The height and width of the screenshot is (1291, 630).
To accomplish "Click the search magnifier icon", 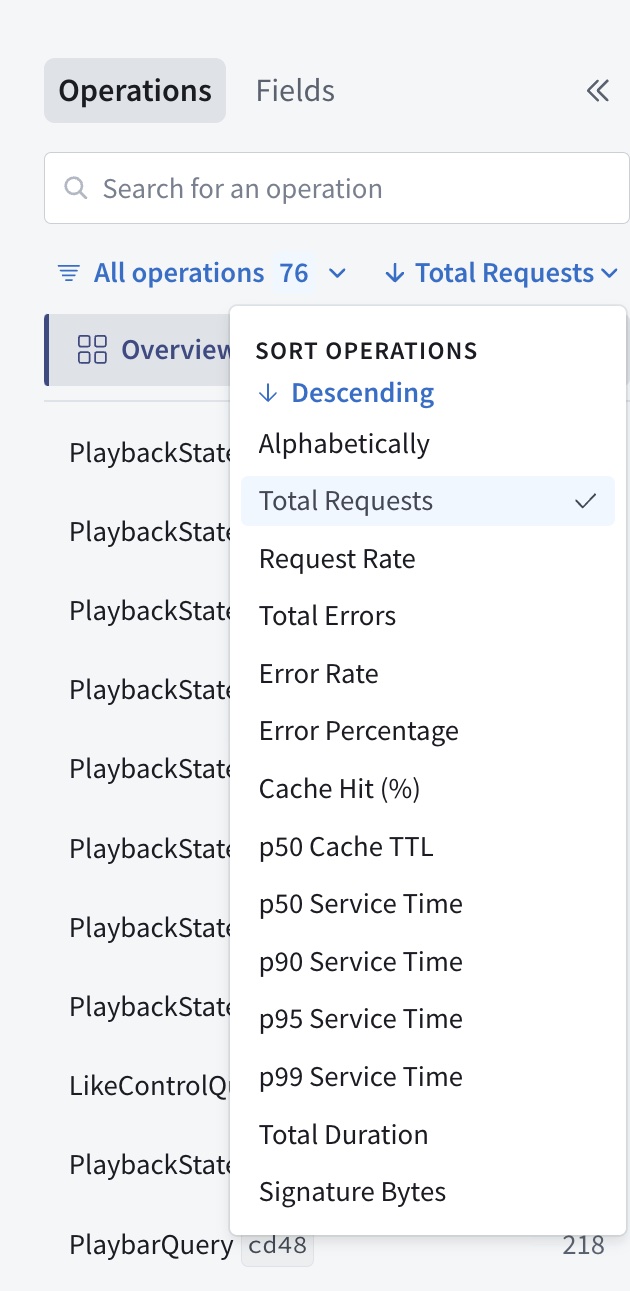I will 75,188.
